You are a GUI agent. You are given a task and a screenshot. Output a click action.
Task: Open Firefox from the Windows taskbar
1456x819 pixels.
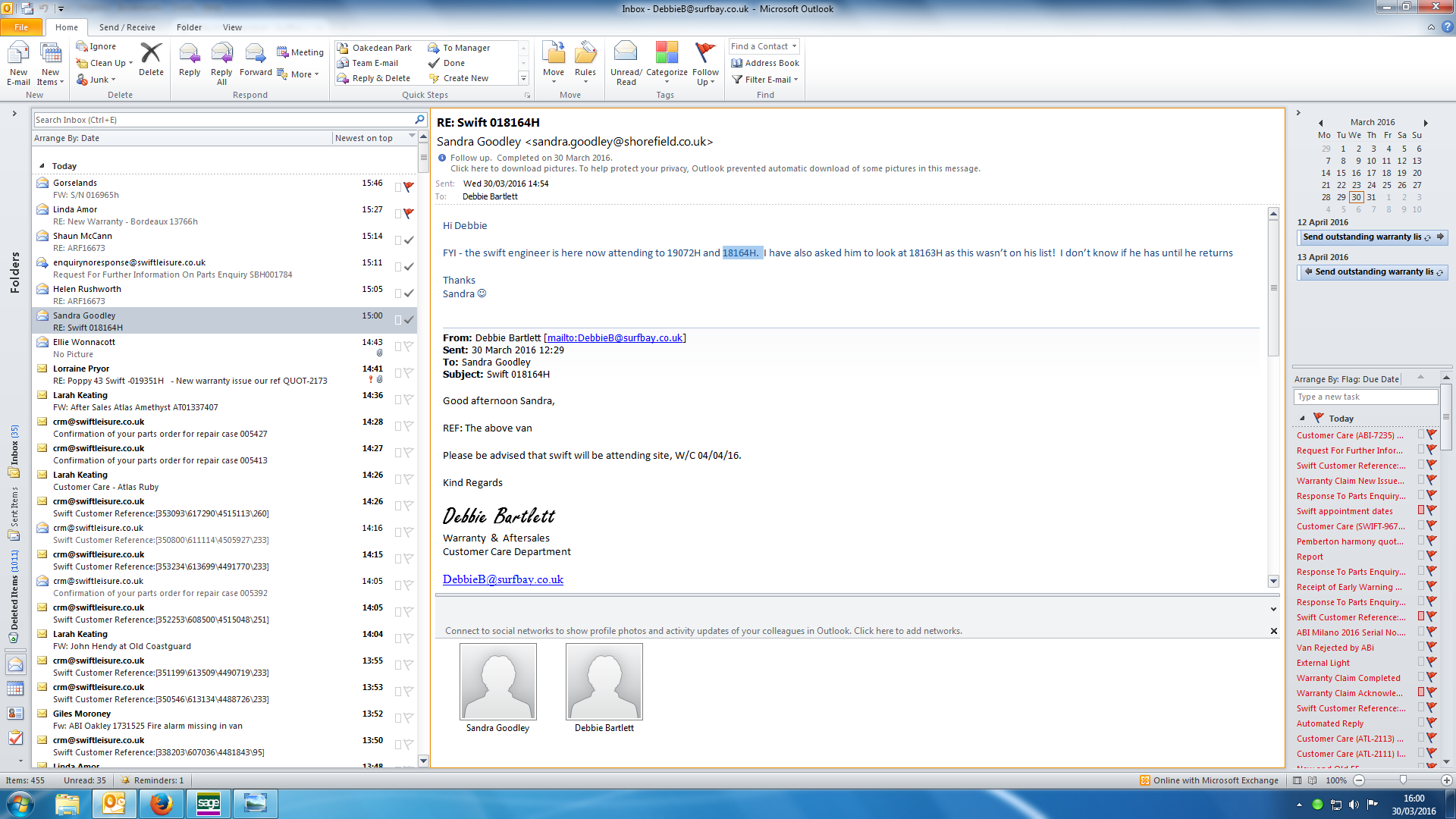point(161,803)
